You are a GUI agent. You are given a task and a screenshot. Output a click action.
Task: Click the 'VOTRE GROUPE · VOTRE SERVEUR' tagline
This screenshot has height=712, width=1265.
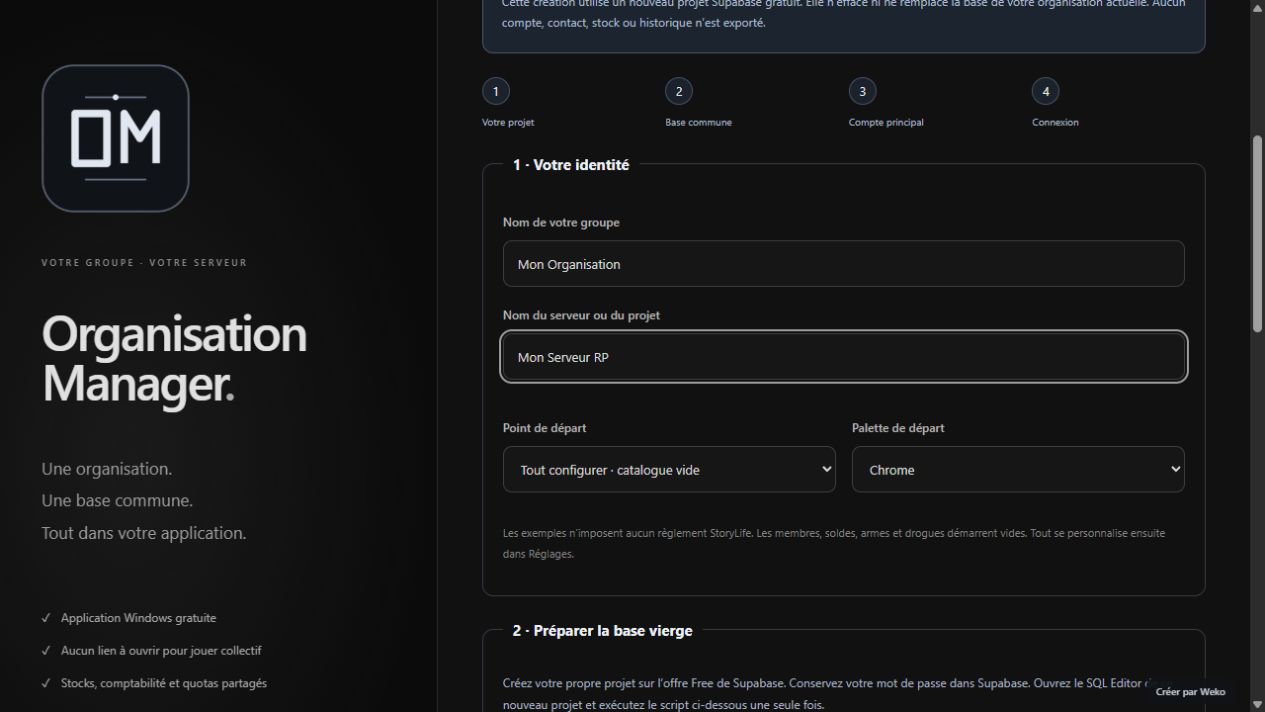pos(144,263)
